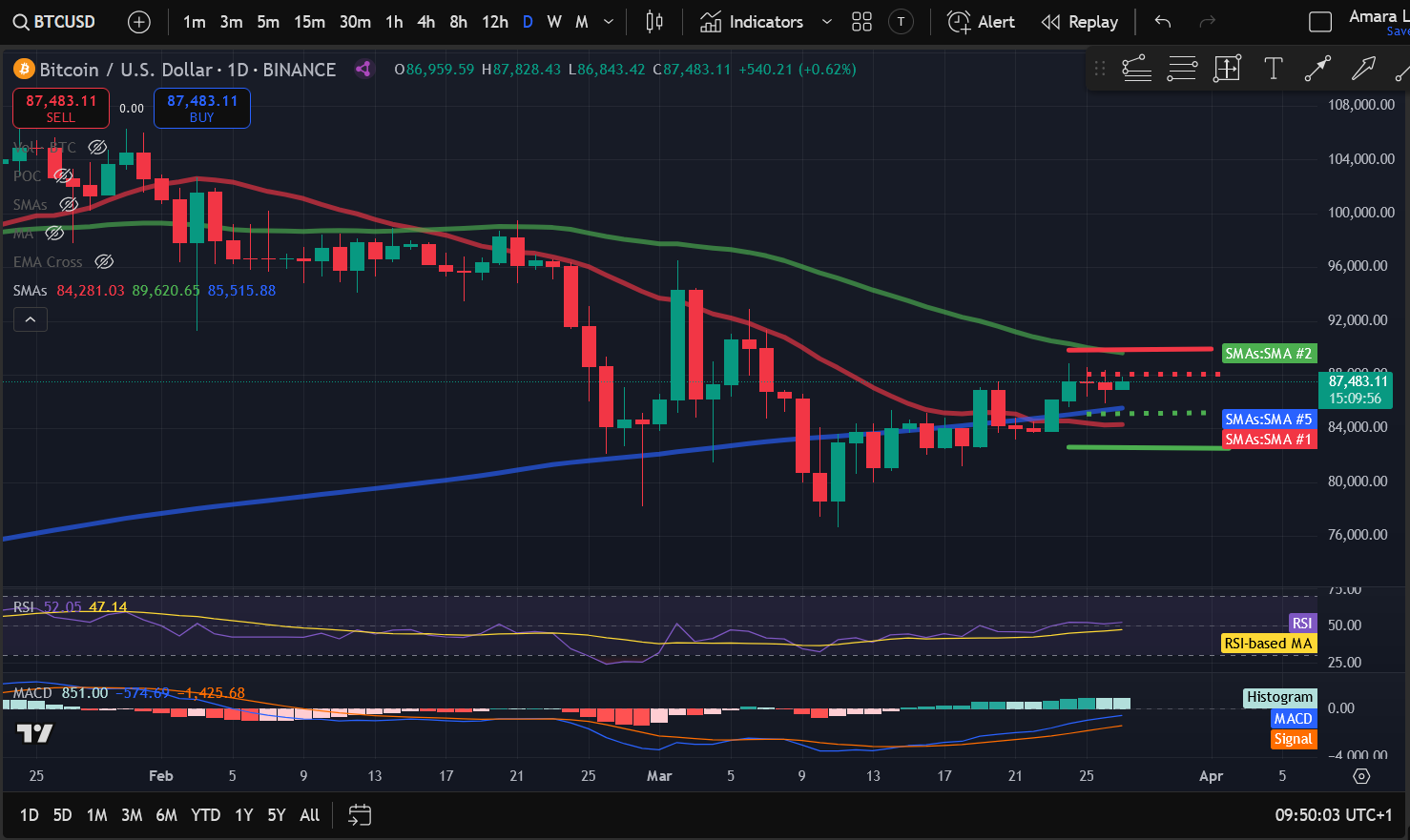Open the go-to-date calendar icon

360,815
